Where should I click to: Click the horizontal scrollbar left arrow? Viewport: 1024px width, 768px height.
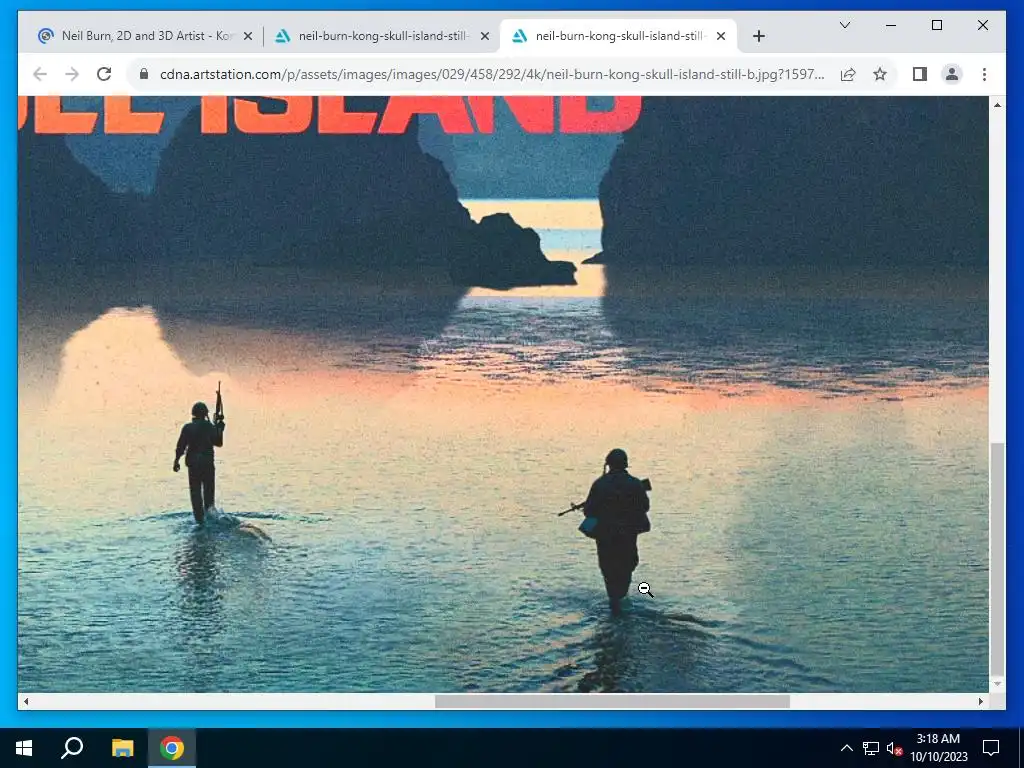click(x=25, y=701)
